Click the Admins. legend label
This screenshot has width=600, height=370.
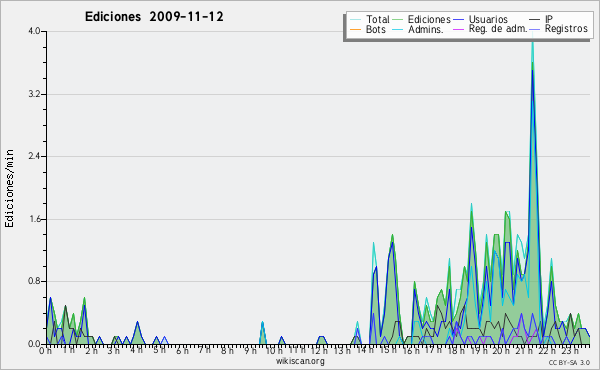point(426,29)
